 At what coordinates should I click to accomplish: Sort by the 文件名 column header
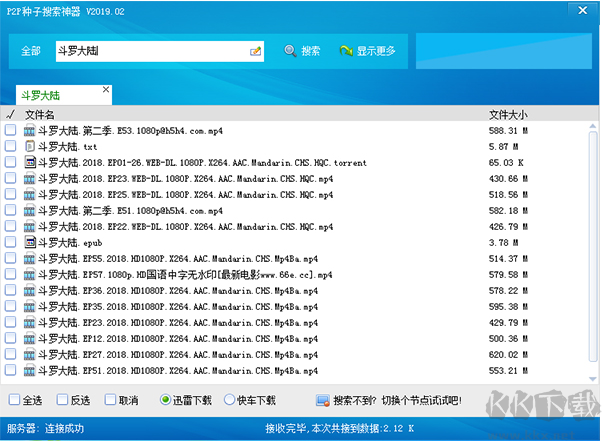coord(40,114)
